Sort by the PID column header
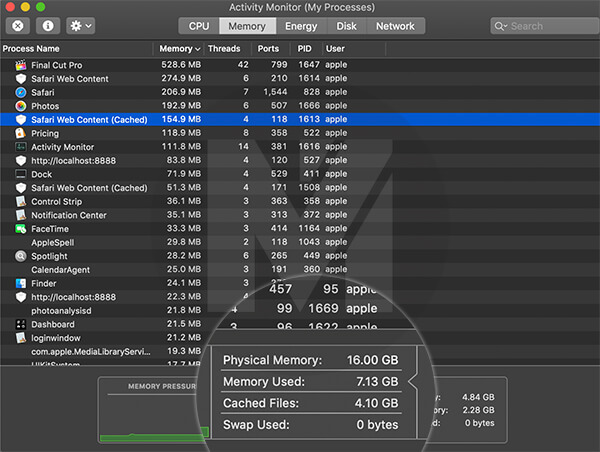Viewport: 600px width, 452px height. 305,49
